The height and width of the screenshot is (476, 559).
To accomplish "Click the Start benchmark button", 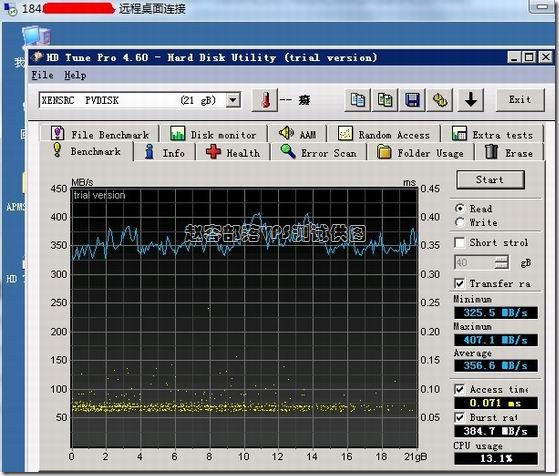I will (490, 180).
